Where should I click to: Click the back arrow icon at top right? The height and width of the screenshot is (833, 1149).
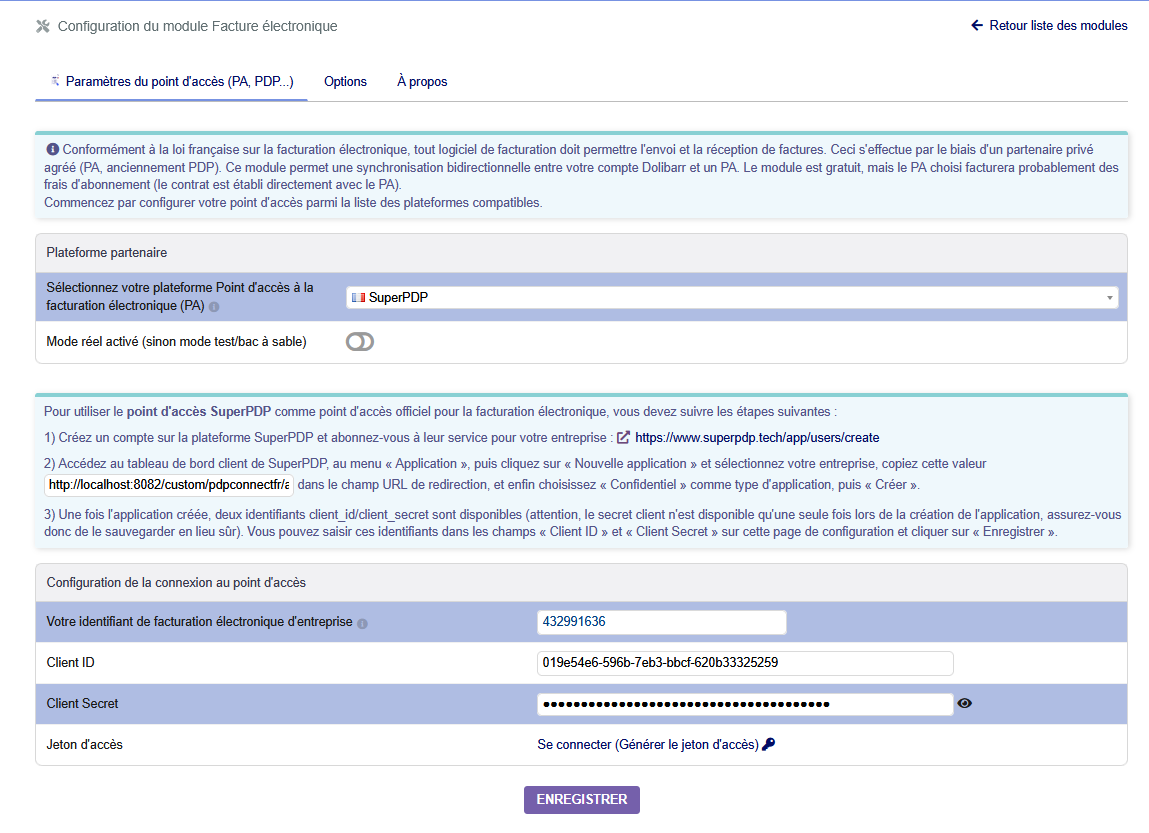977,26
